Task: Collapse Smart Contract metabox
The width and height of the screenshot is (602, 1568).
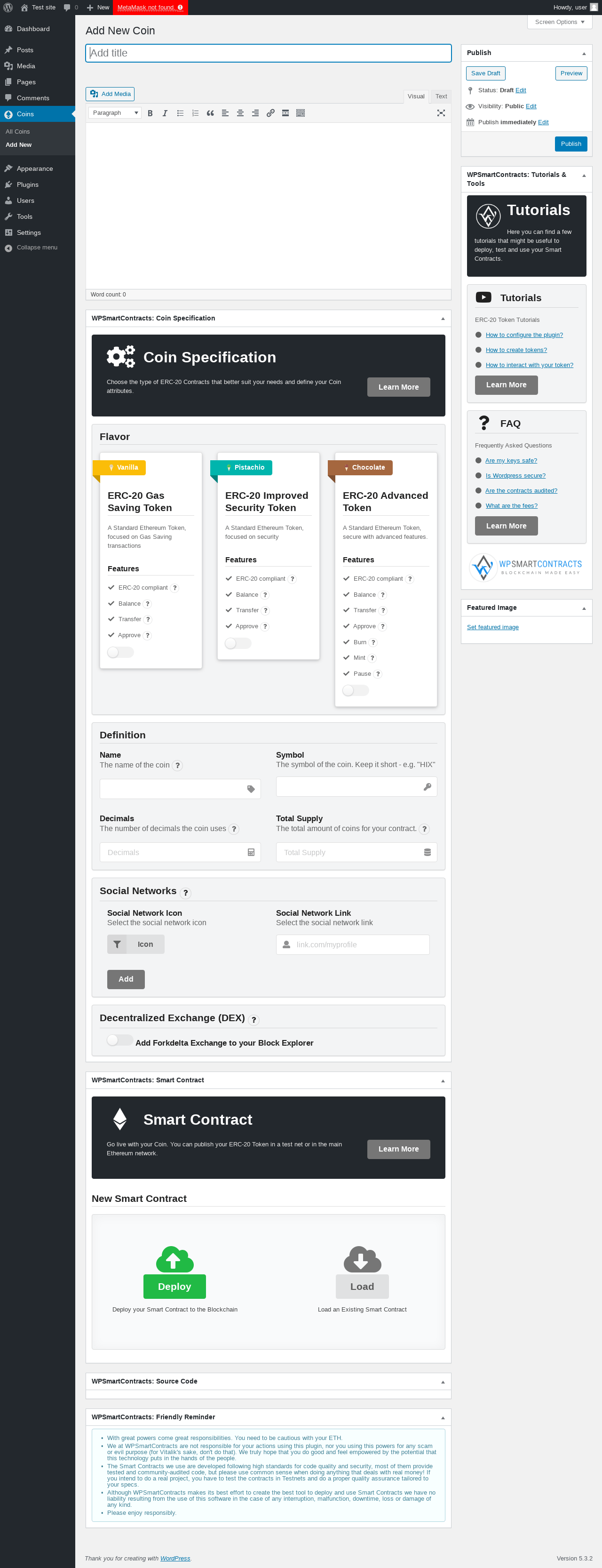Action: point(443,1081)
